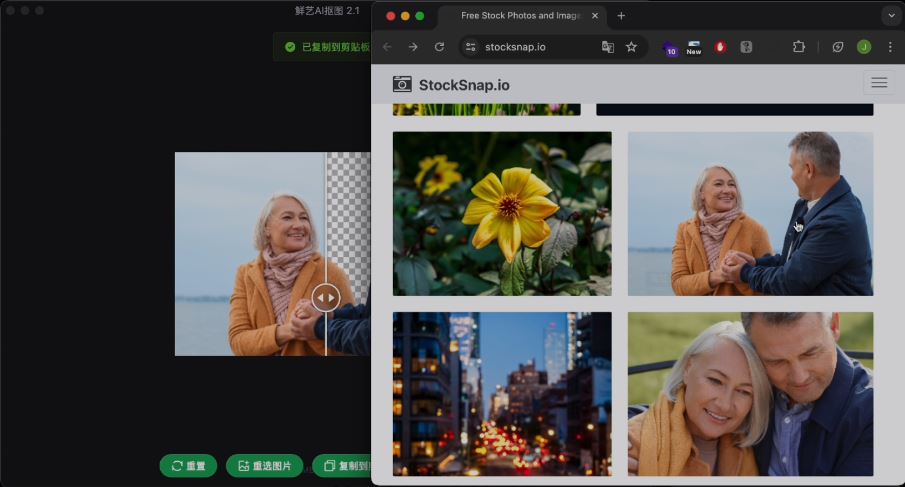The image size is (905, 487).
Task: Open the green J profile avatar
Action: coord(864,47)
